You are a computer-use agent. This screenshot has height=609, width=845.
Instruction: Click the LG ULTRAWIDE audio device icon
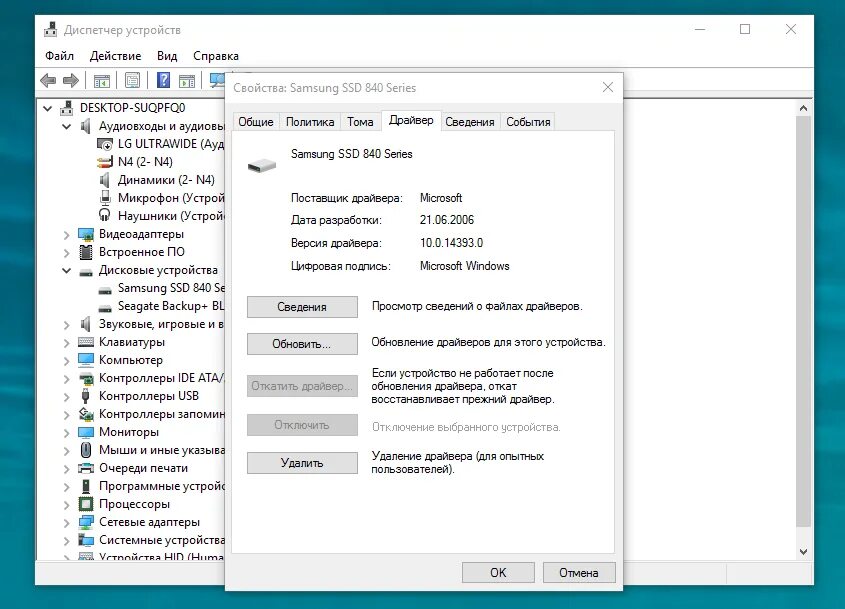point(105,144)
